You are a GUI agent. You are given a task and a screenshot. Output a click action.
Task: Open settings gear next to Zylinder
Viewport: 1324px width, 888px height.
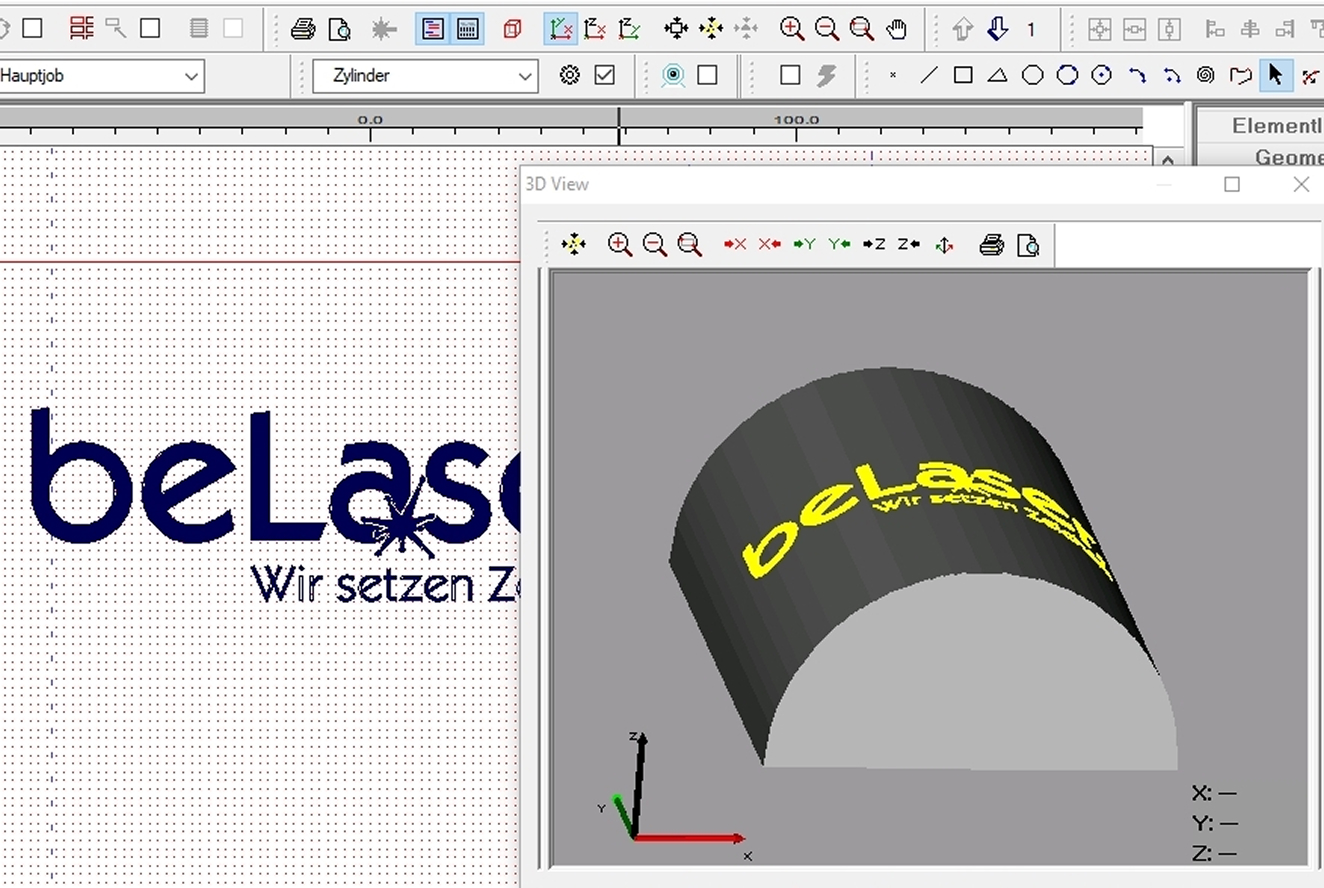pyautogui.click(x=570, y=75)
